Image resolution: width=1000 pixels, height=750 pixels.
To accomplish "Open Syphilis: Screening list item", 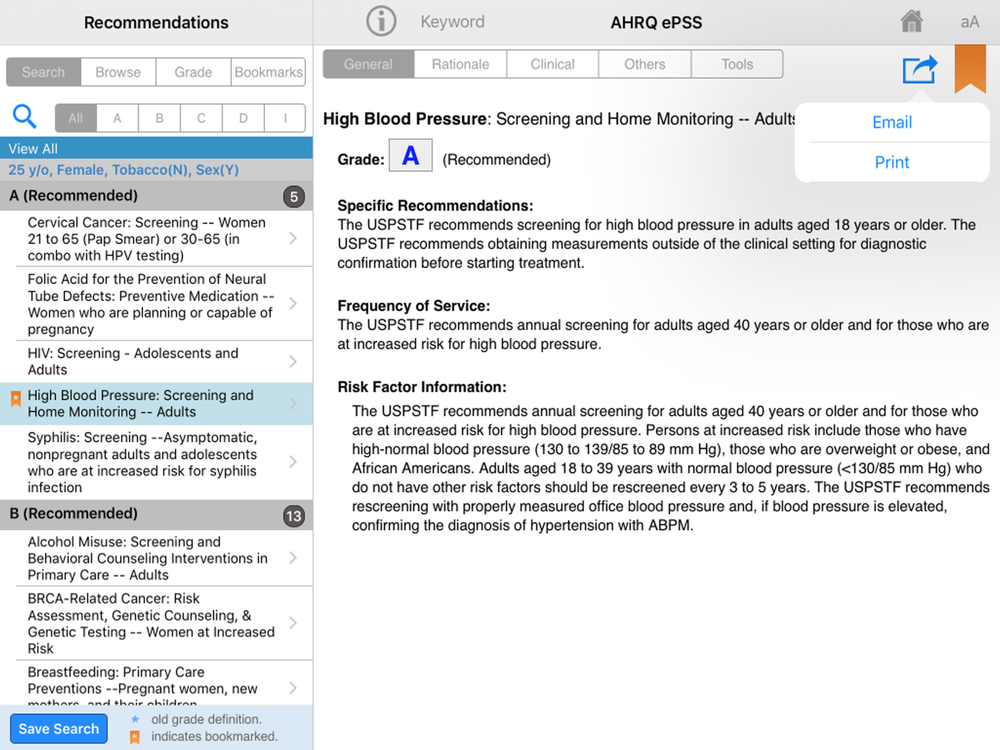I will (x=156, y=462).
